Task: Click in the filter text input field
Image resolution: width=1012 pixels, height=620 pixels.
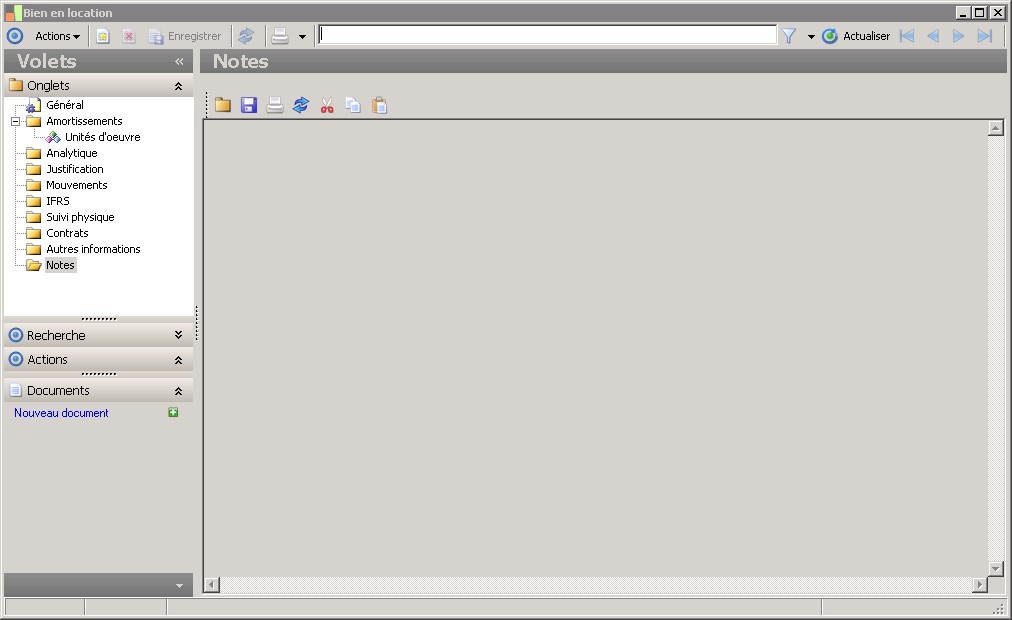Action: click(x=547, y=35)
